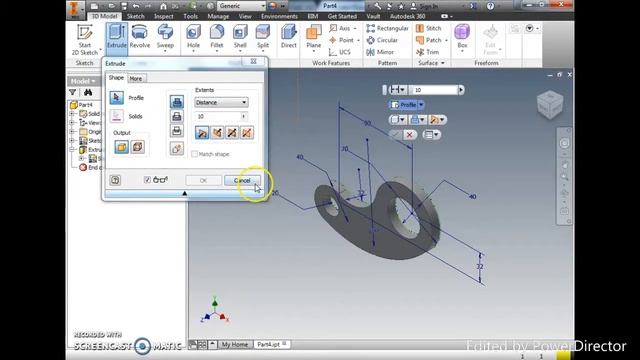Screen dimensions: 640x360
Task: Open the Profile dropdown in mini-toolbar
Action: point(421,105)
